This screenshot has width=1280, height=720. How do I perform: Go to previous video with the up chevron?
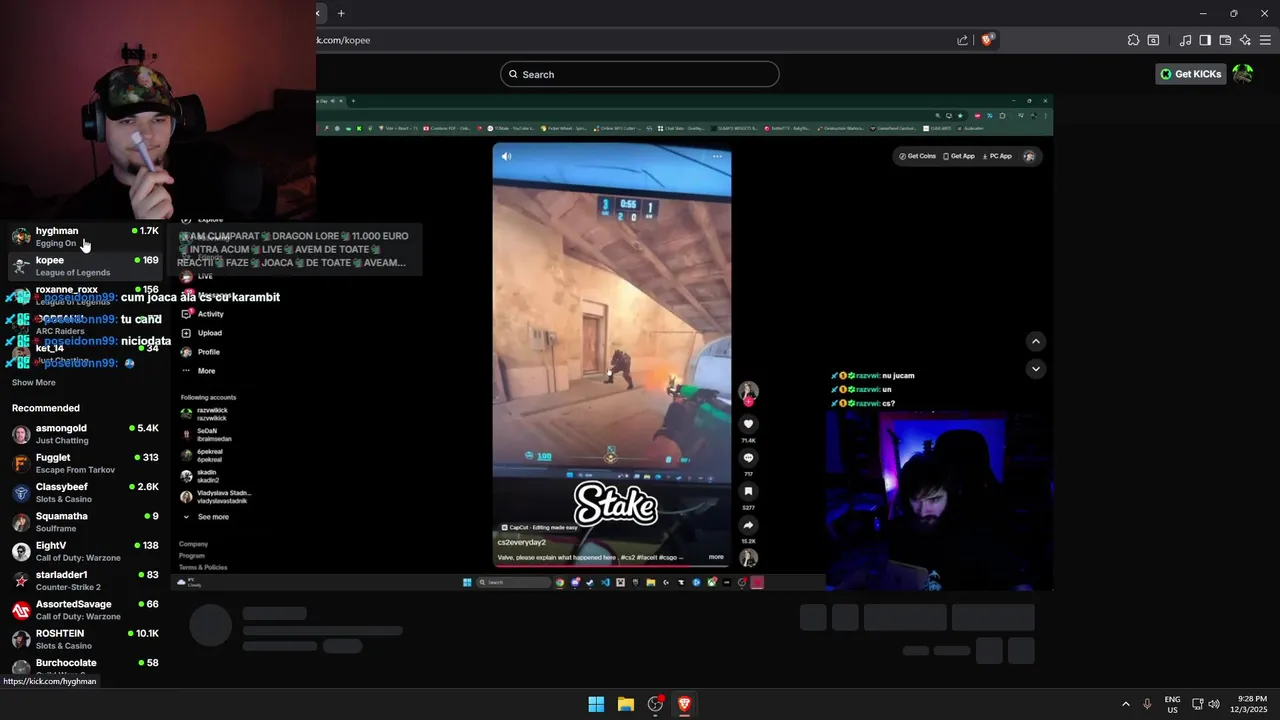[x=1036, y=342]
